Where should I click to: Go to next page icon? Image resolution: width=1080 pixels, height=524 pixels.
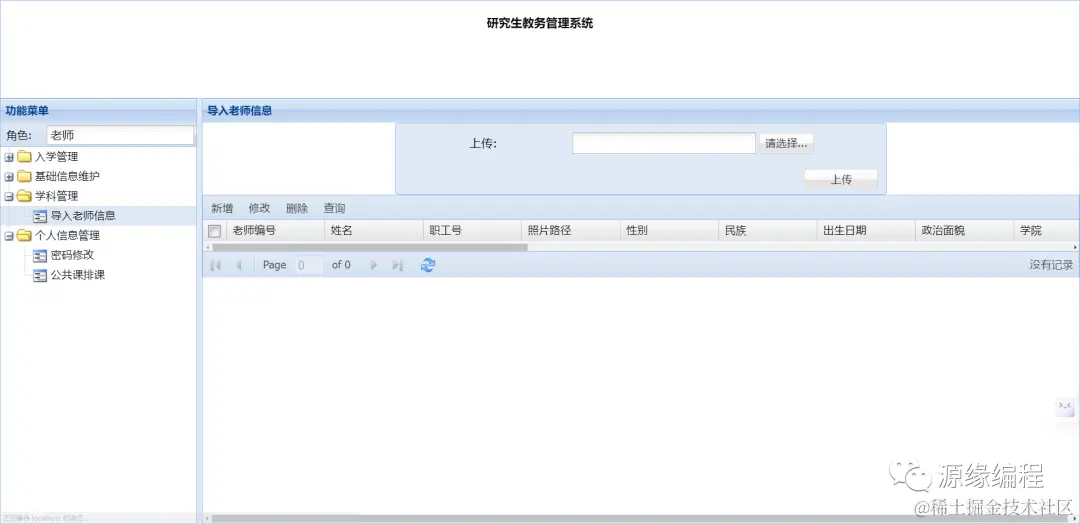(x=374, y=265)
